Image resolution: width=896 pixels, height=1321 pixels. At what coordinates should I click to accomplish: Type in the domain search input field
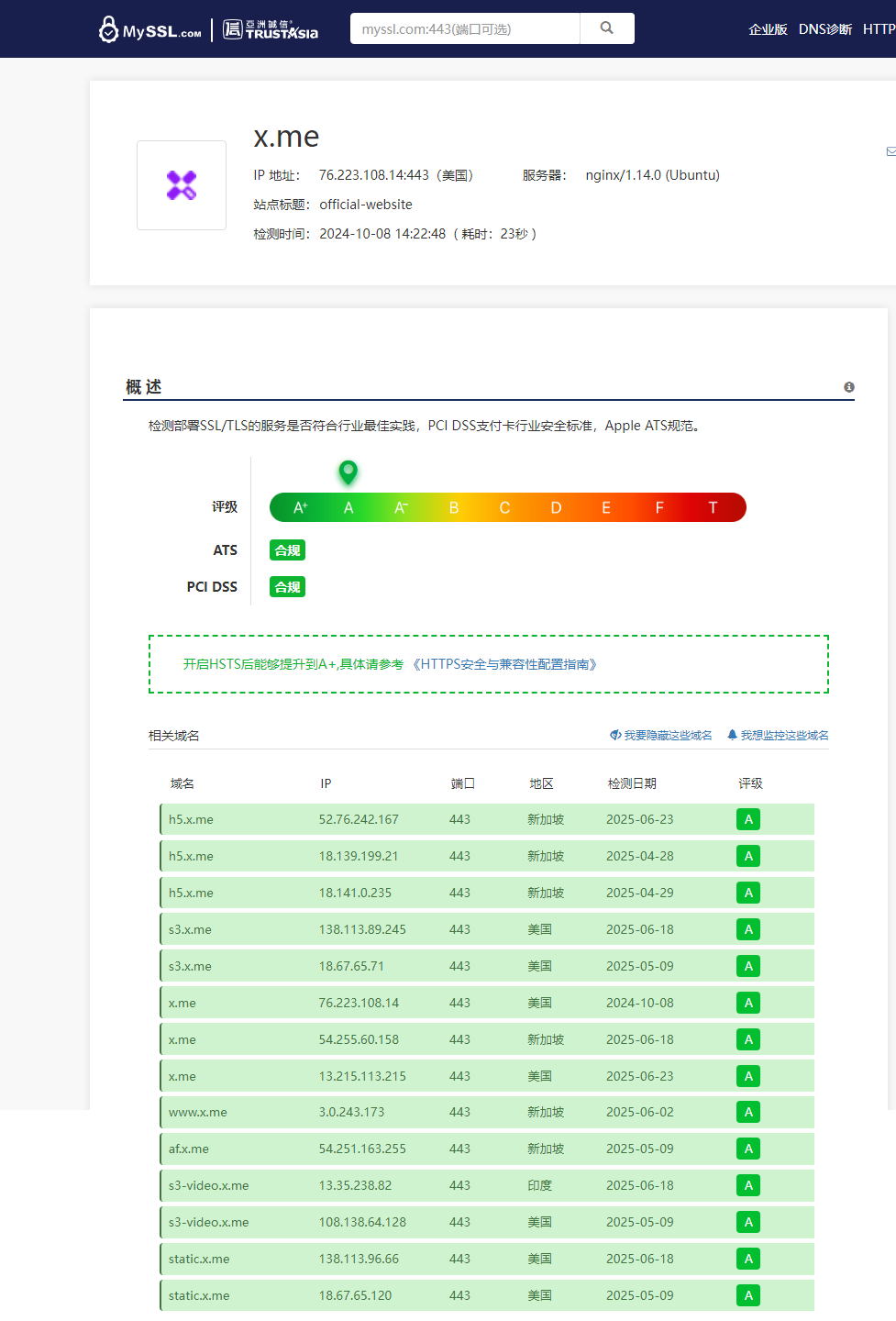[x=465, y=29]
